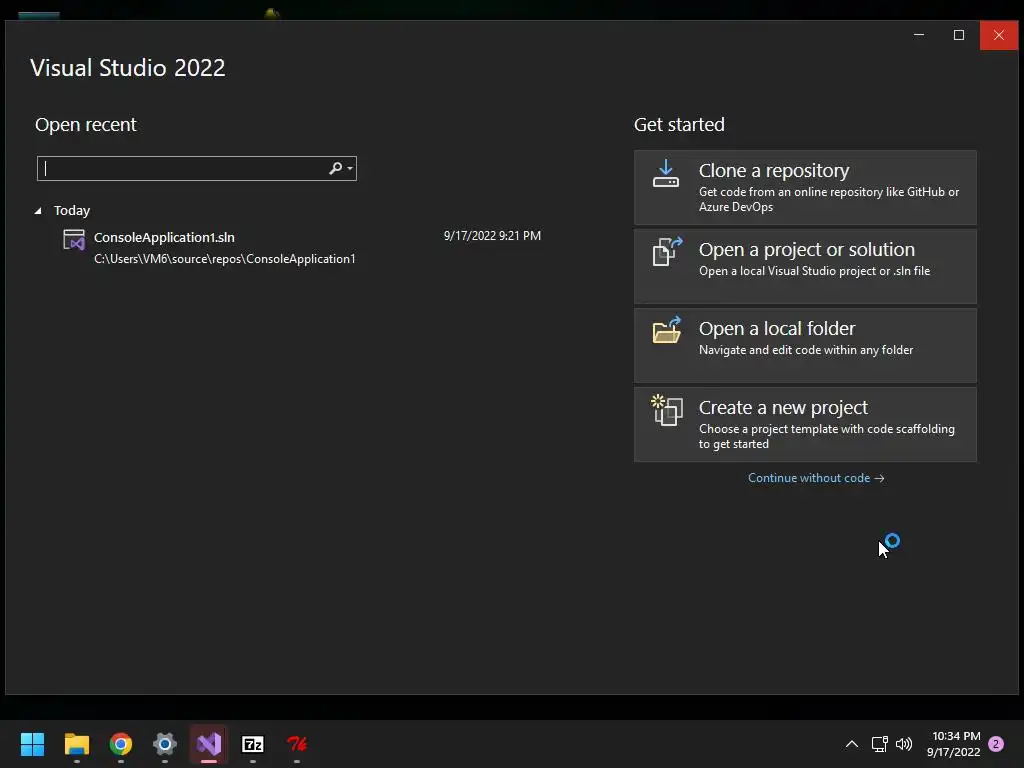Viewport: 1024px width, 768px height.
Task: Choose Create a new project
Action: (805, 424)
